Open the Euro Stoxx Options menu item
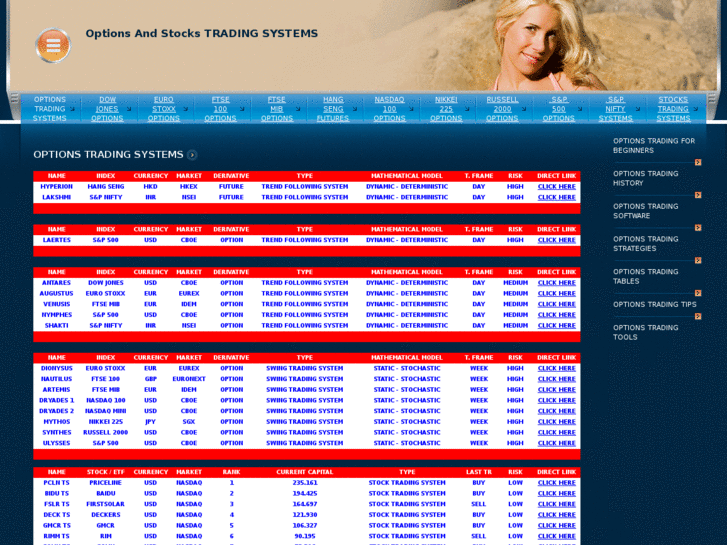 tap(164, 109)
